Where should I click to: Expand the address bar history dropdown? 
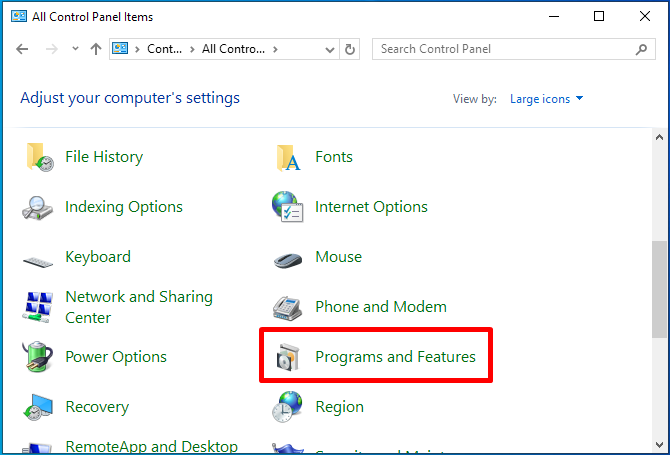329,50
